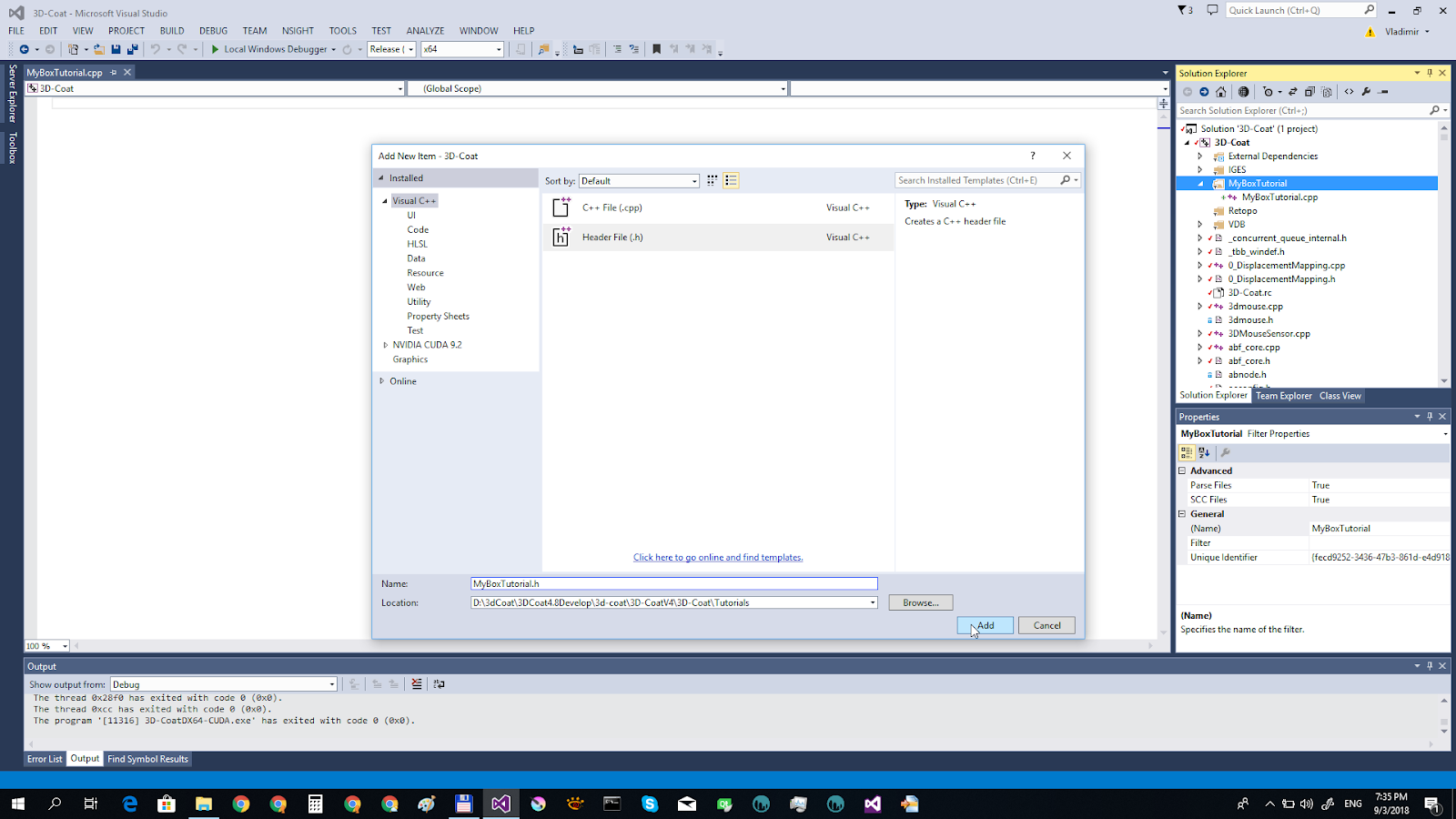Viewport: 1456px width, 819px height.
Task: Expand External Dependencies in Solution Explorer
Action: [x=1200, y=157]
